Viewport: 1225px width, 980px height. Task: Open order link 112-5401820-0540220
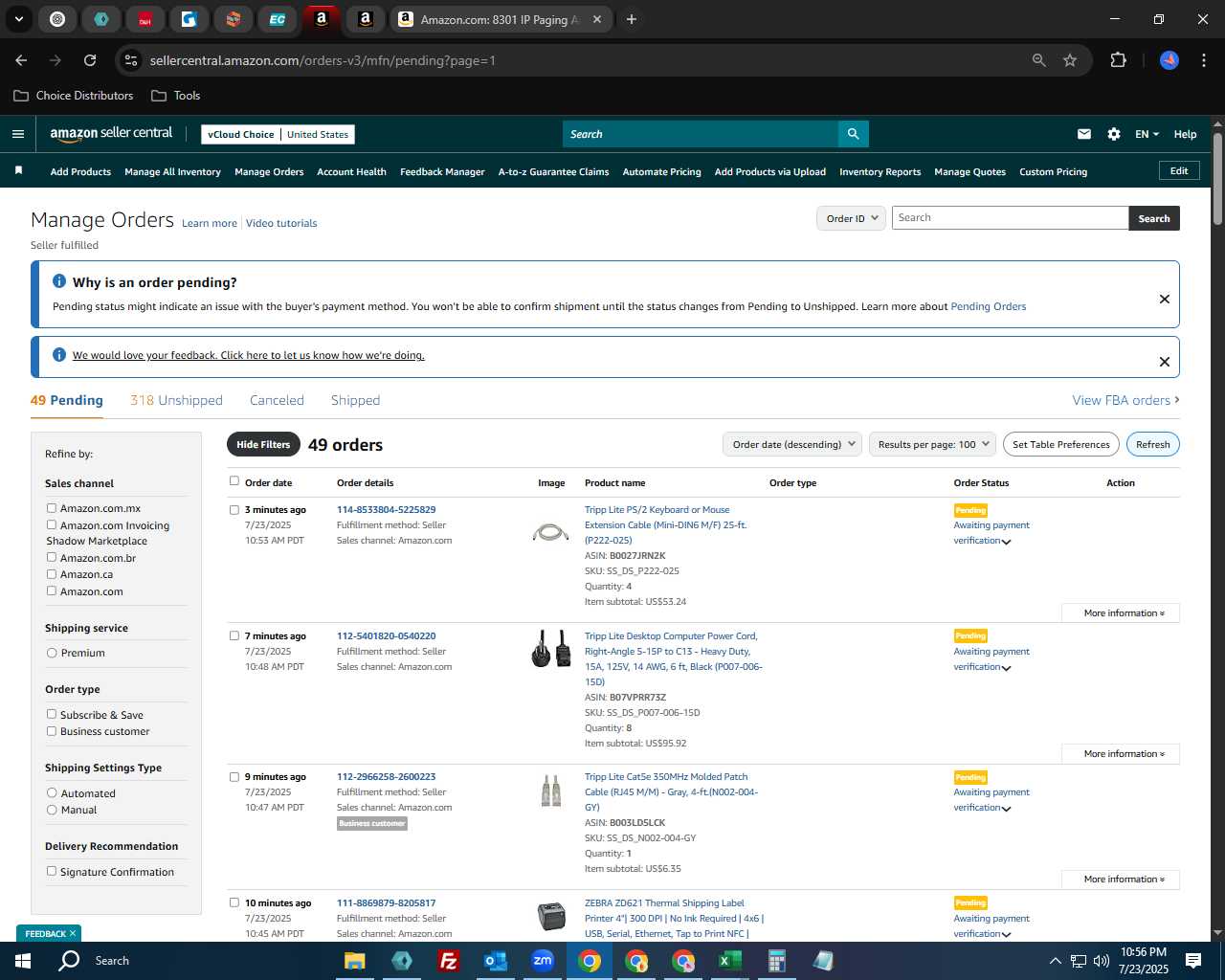[386, 635]
